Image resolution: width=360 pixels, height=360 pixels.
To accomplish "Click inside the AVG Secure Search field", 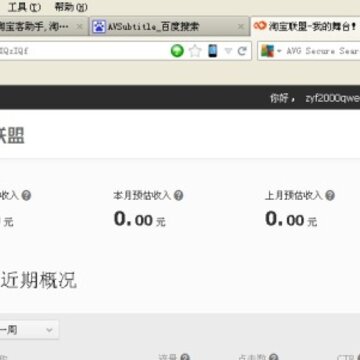I will [x=323, y=51].
